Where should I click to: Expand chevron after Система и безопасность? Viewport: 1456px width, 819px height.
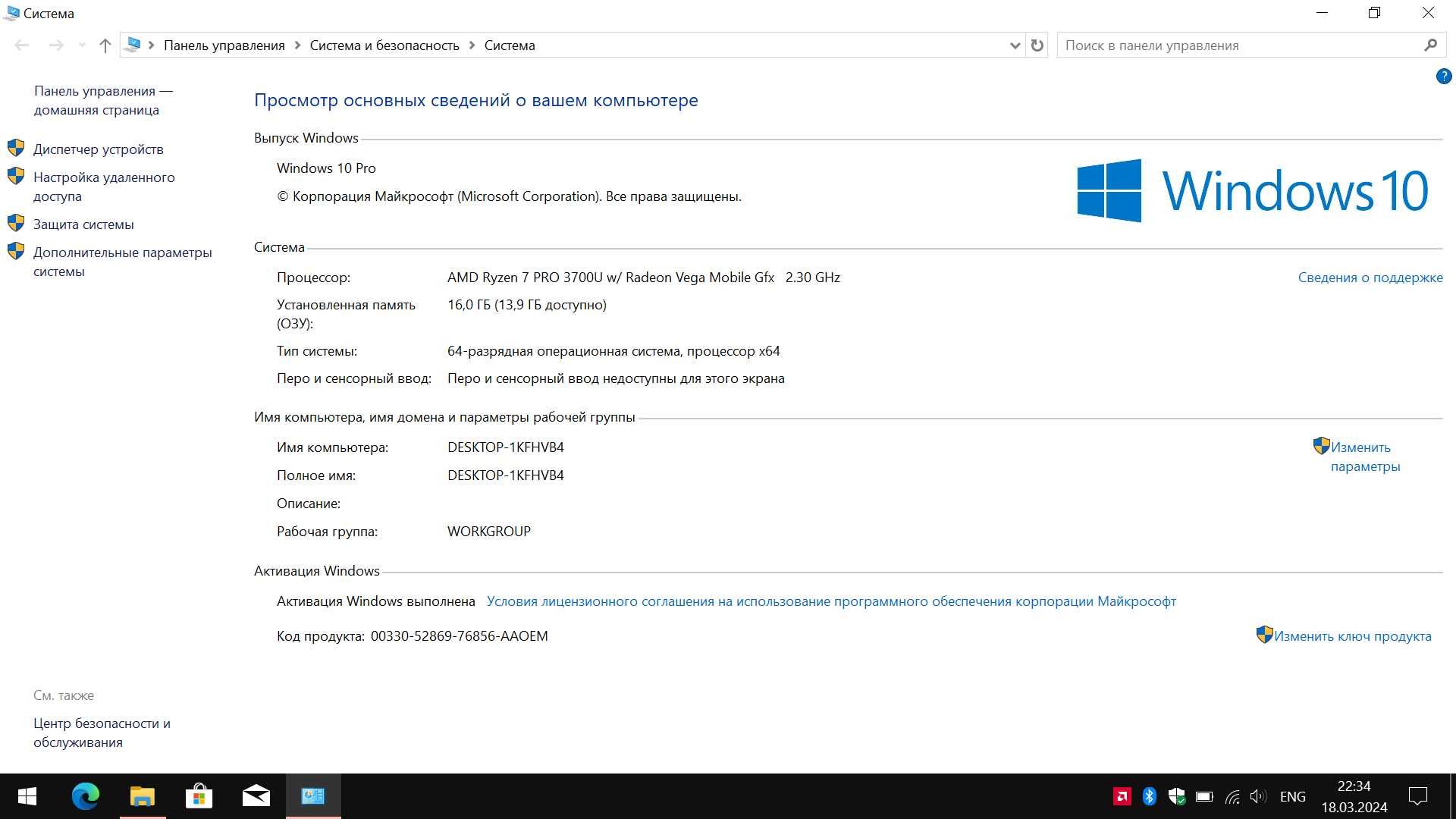472,45
